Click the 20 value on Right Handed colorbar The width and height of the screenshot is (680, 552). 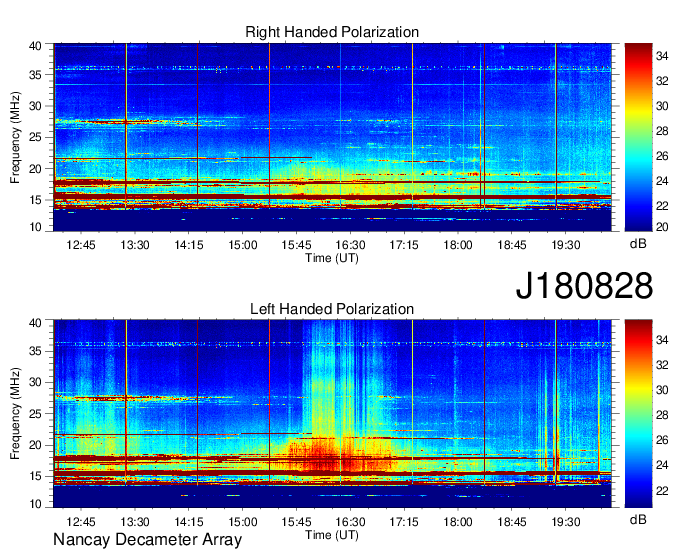662,227
